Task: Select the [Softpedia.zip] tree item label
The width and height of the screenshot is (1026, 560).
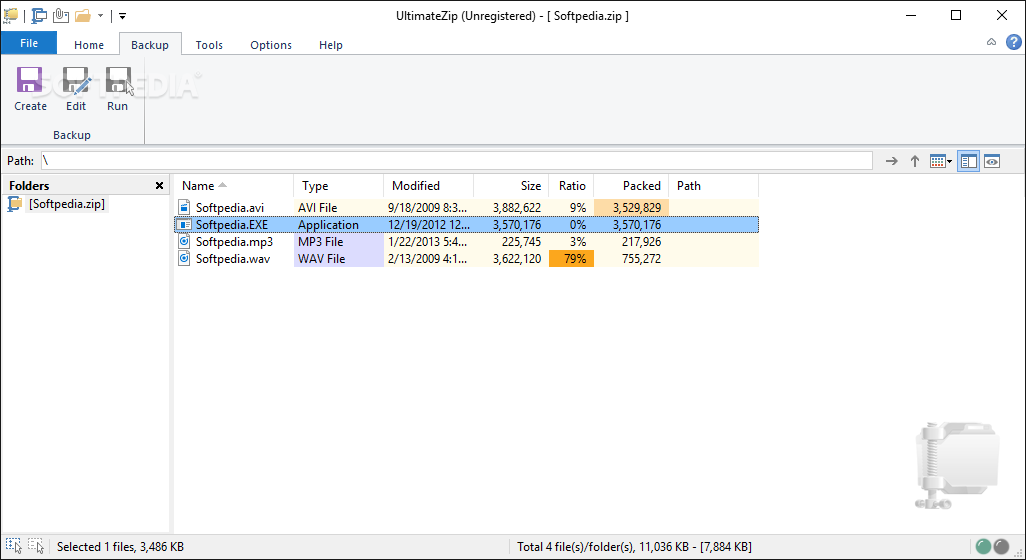Action: point(66,204)
